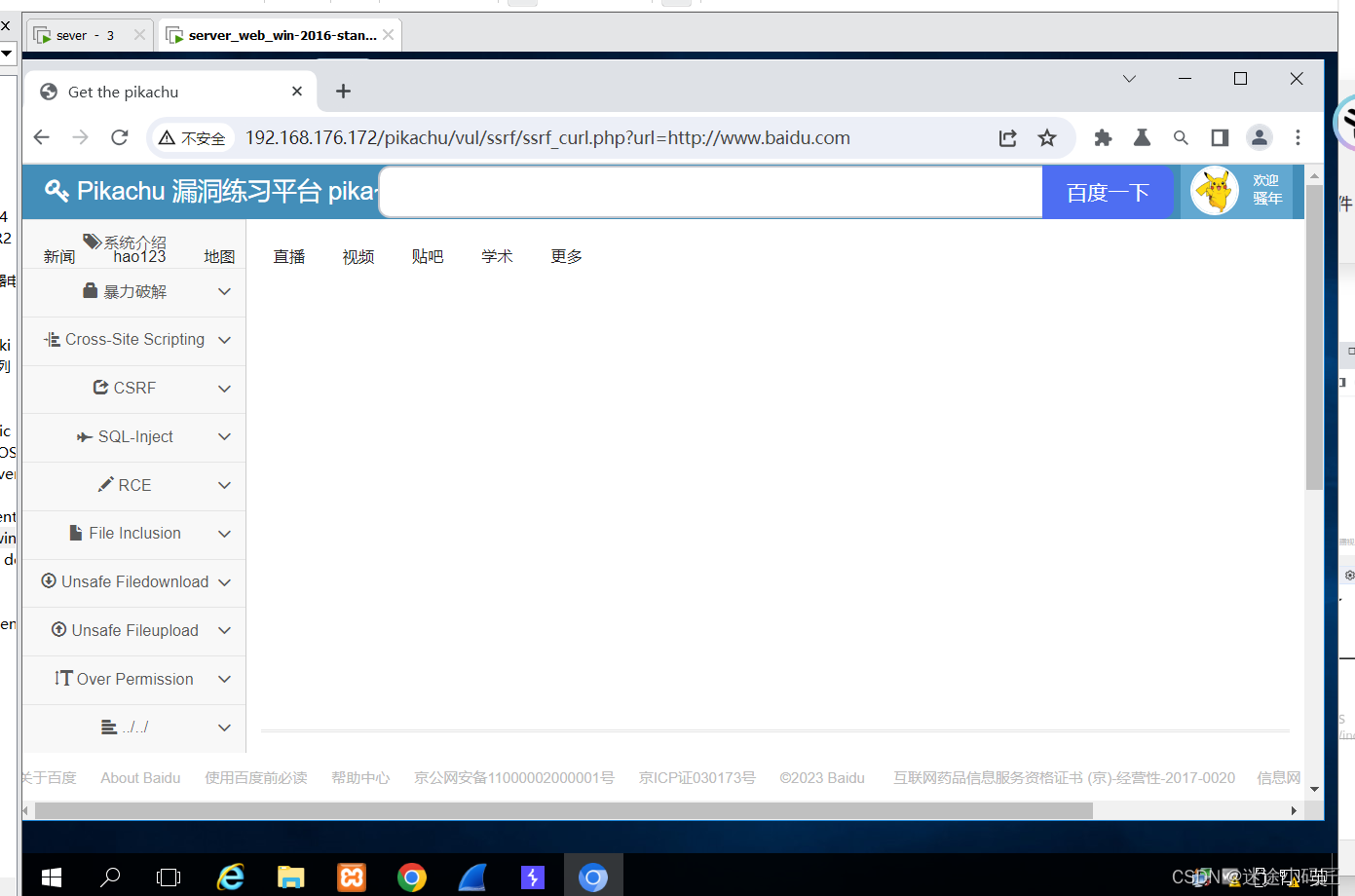
Task: Click vertical scrollbar down arrow
Action: (1314, 789)
